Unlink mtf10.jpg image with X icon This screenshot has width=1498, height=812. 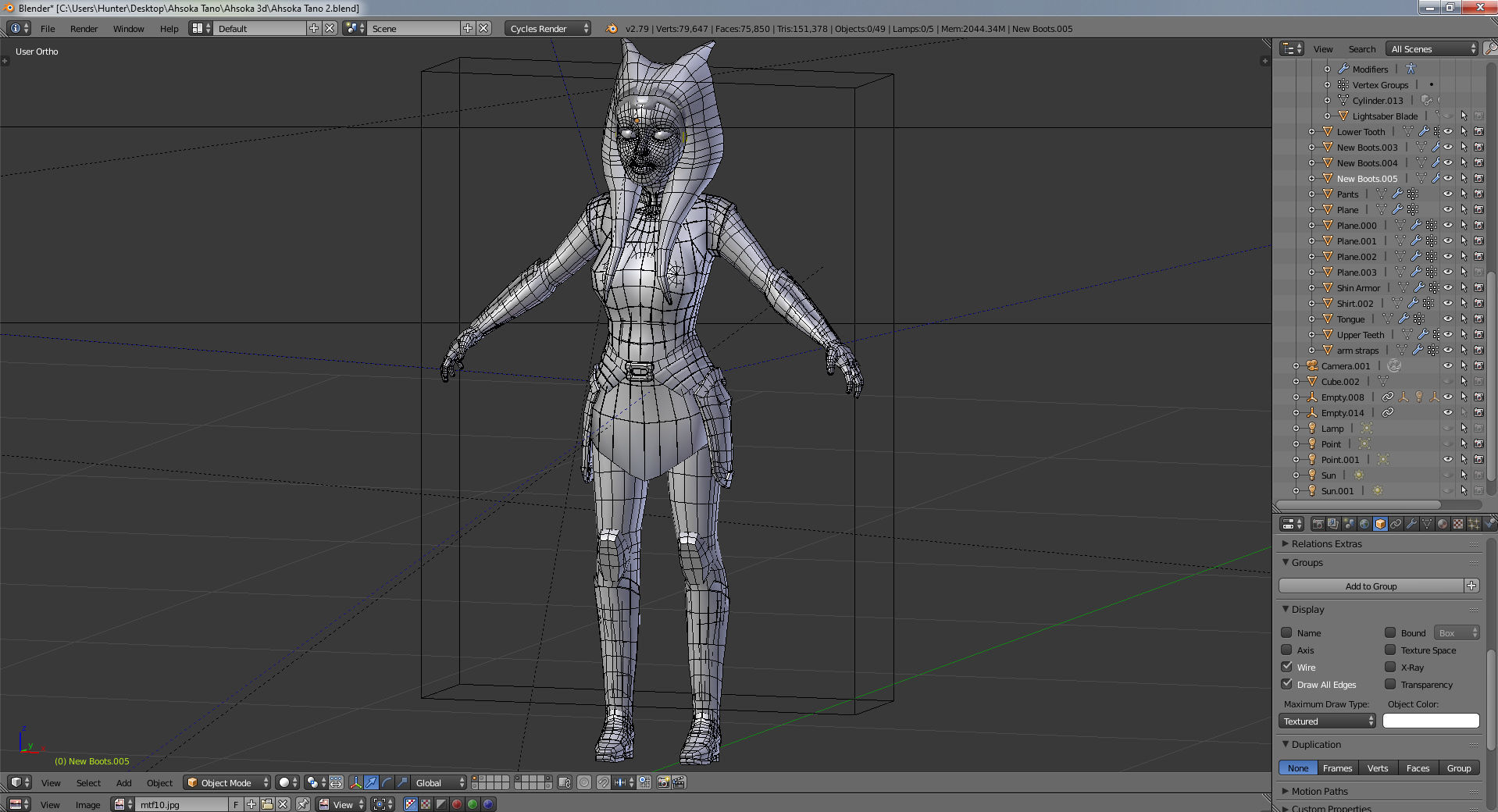(x=283, y=804)
